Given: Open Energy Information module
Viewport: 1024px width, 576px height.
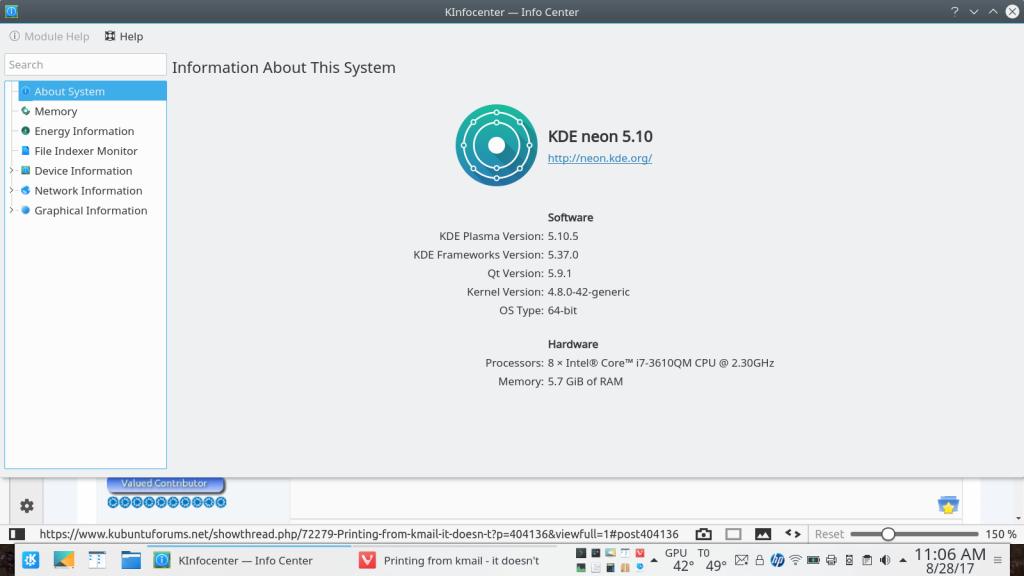Looking at the screenshot, I should 84,131.
